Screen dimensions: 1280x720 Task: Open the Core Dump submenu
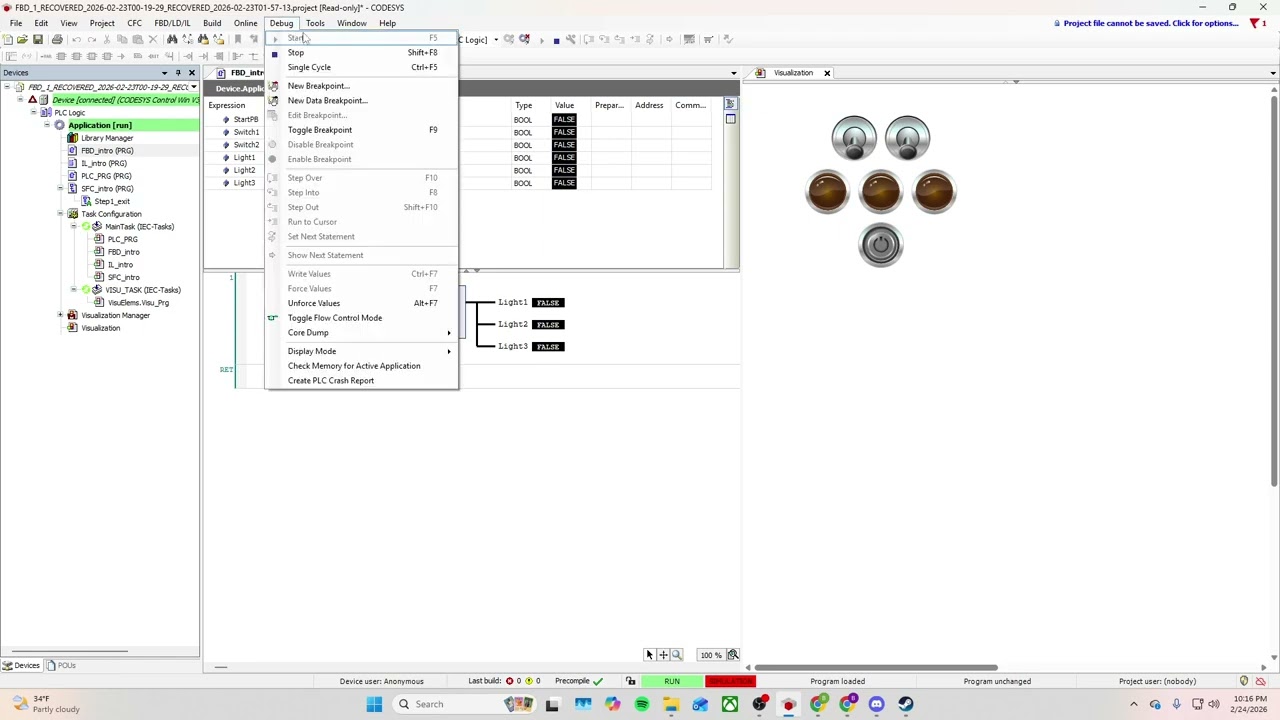pos(360,333)
